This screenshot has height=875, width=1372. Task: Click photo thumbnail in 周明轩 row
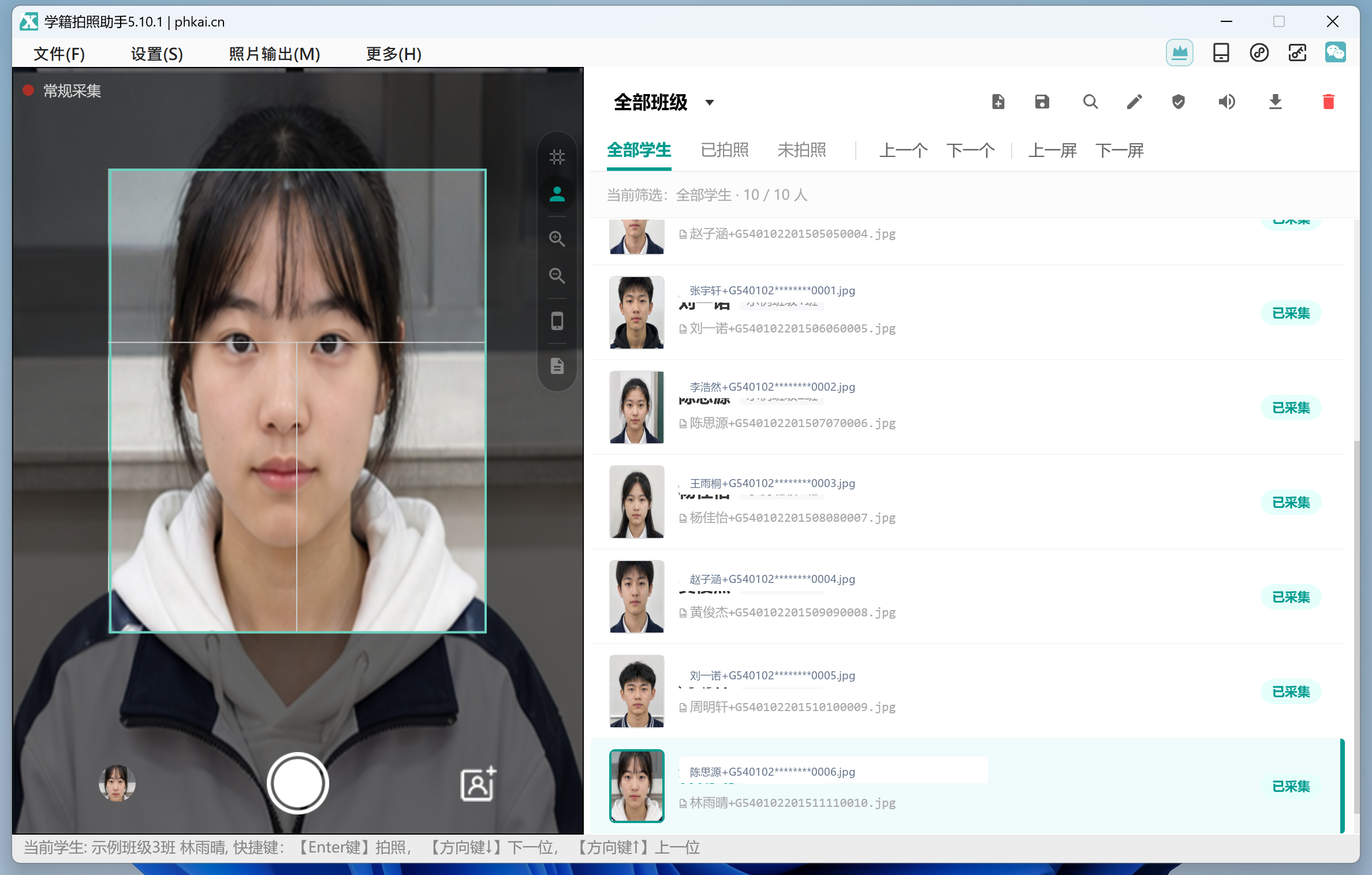(x=637, y=691)
